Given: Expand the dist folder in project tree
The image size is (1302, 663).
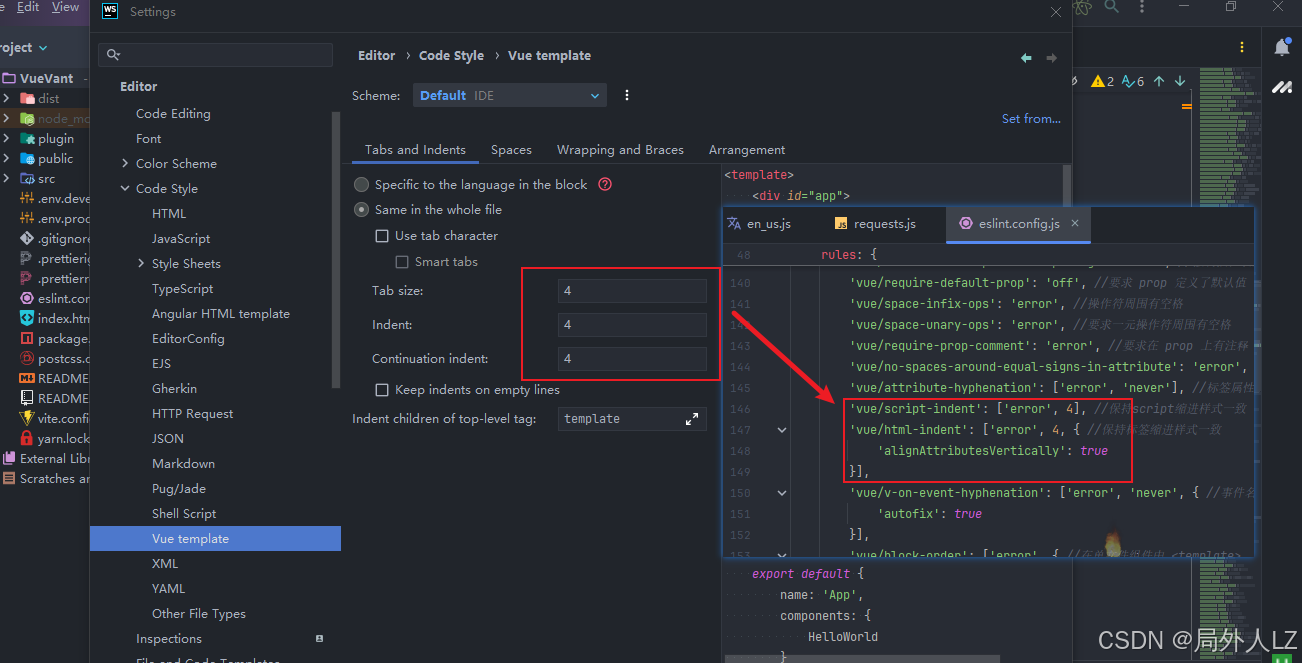Looking at the screenshot, I should pos(7,99).
